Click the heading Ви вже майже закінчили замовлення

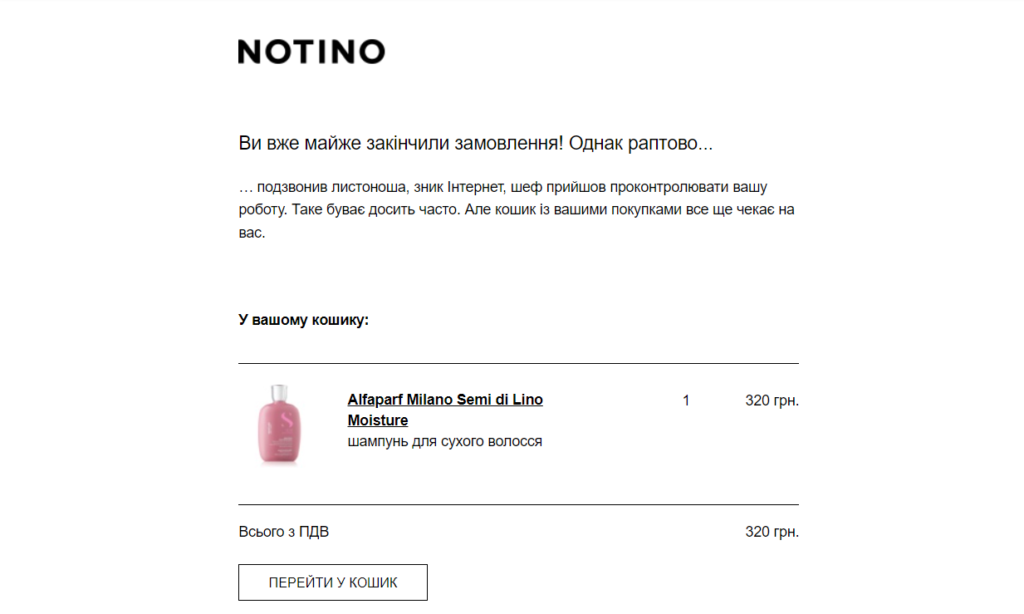[400, 143]
